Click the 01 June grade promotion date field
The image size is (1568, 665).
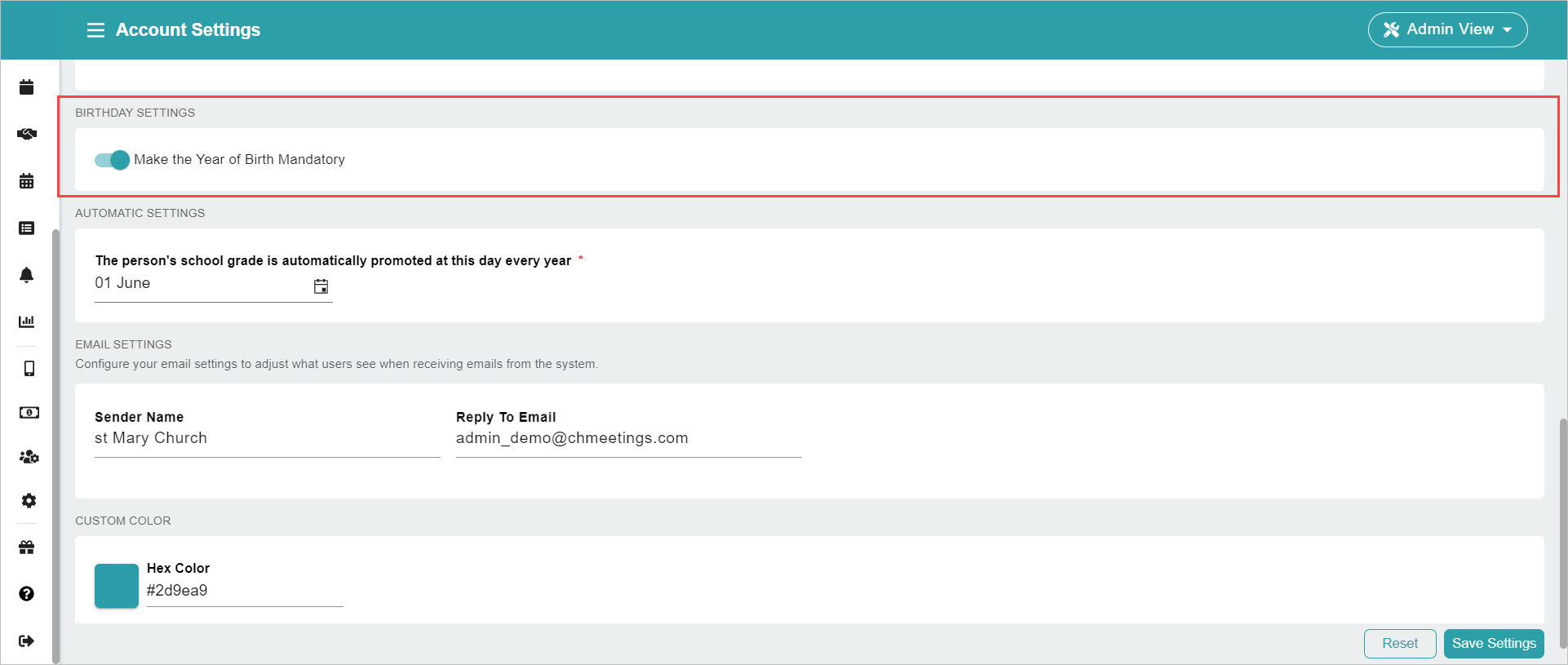coord(214,285)
